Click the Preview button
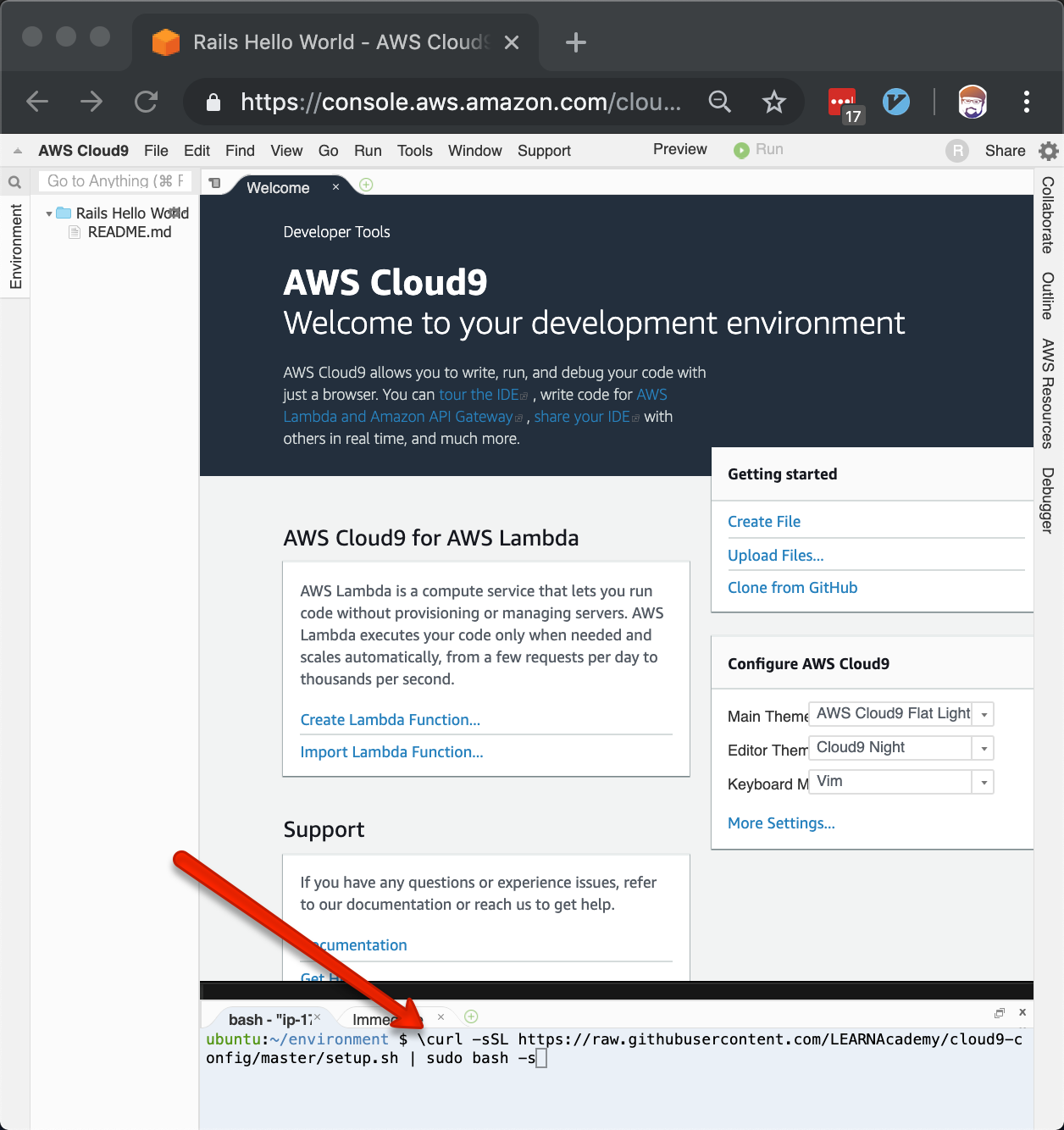Viewport: 1064px width, 1130px height. tap(679, 149)
